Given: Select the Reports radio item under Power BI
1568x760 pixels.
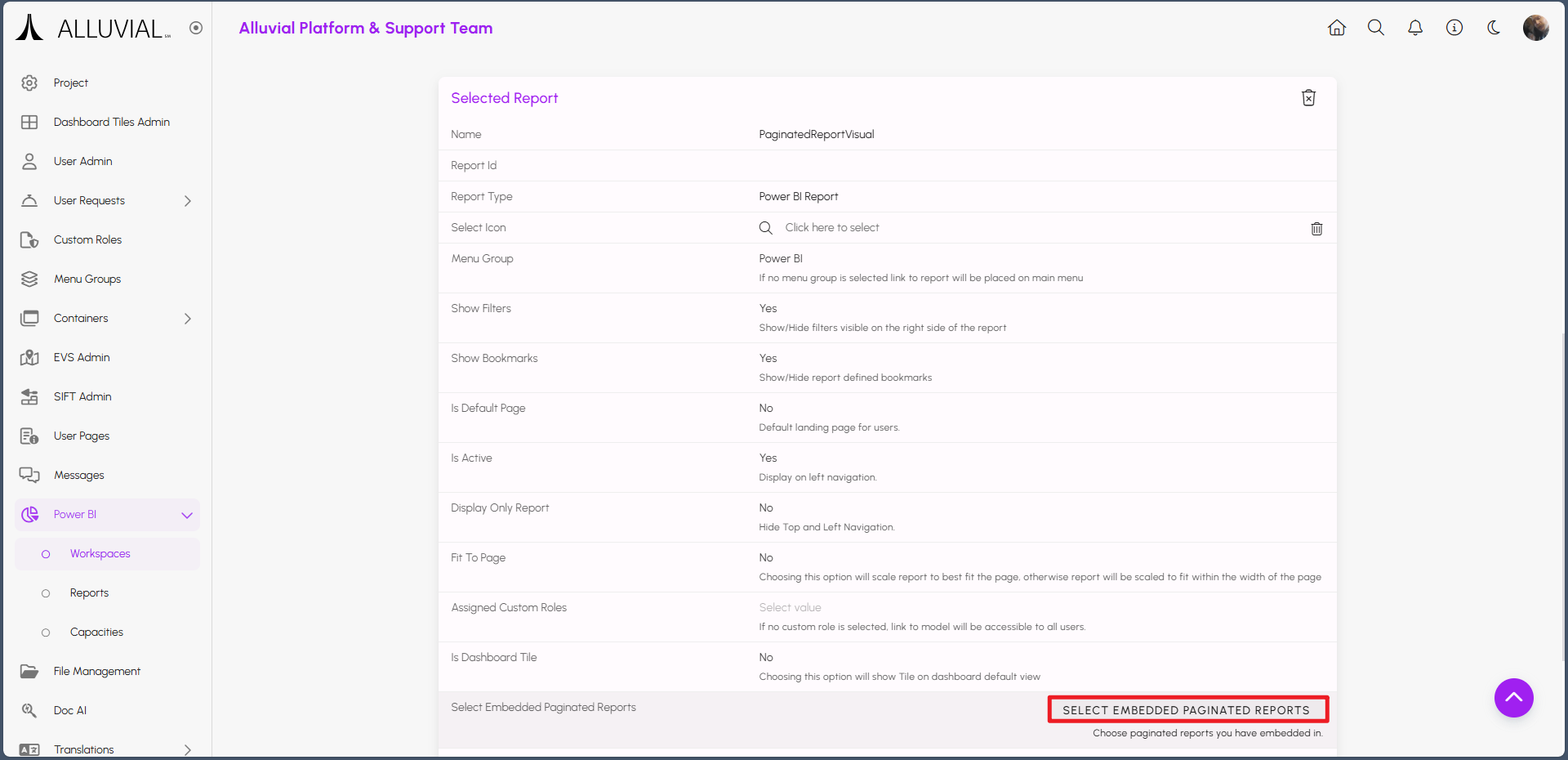Looking at the screenshot, I should [89, 593].
